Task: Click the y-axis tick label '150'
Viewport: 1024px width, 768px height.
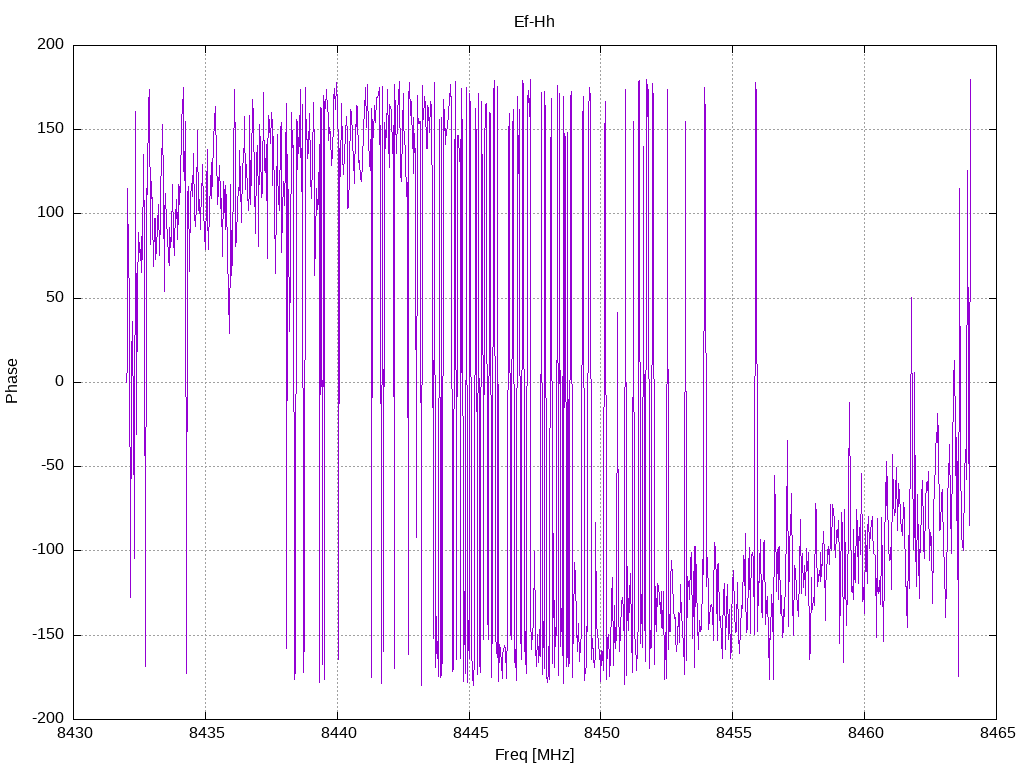Action: pyautogui.click(x=51, y=129)
